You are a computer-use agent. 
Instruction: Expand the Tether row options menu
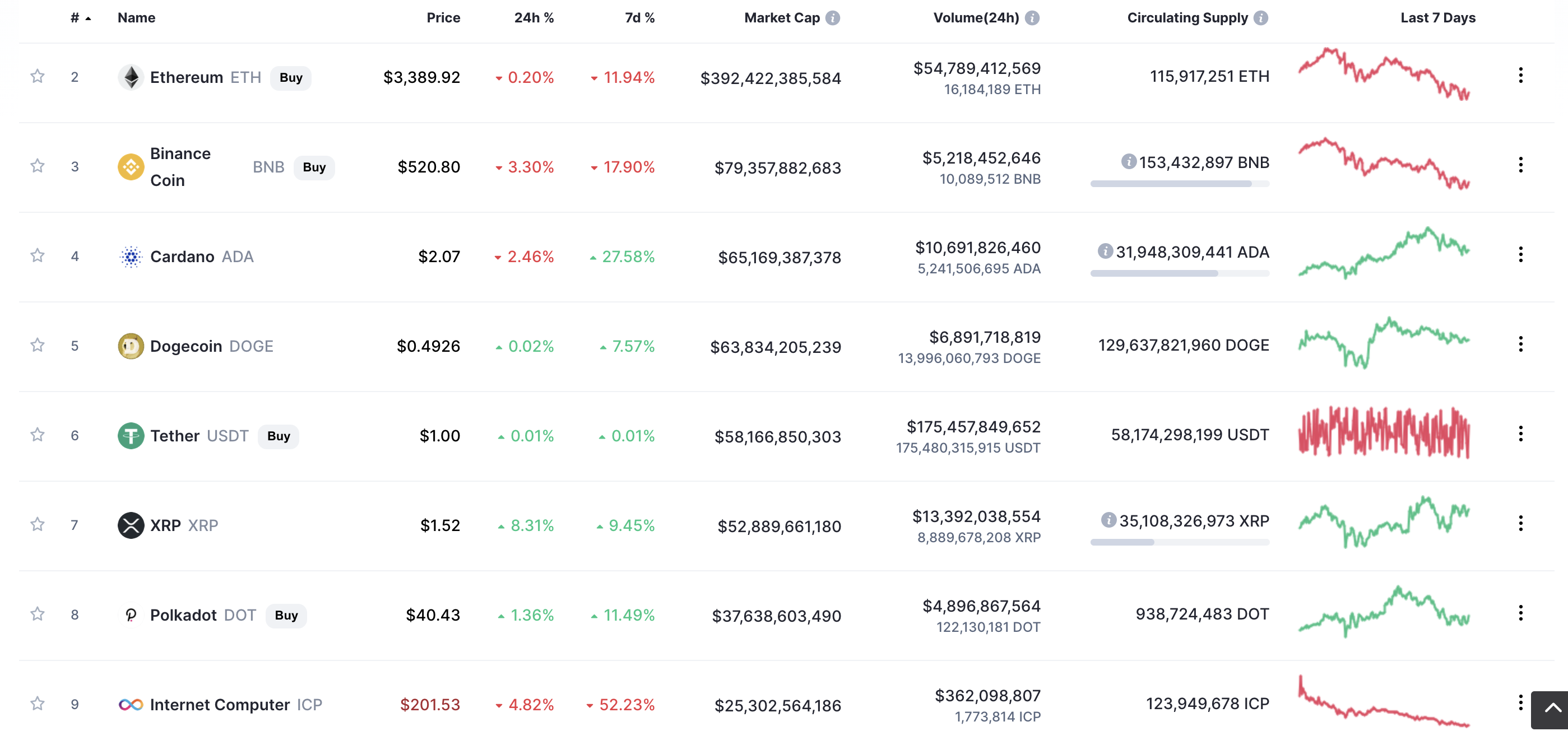coord(1520,434)
